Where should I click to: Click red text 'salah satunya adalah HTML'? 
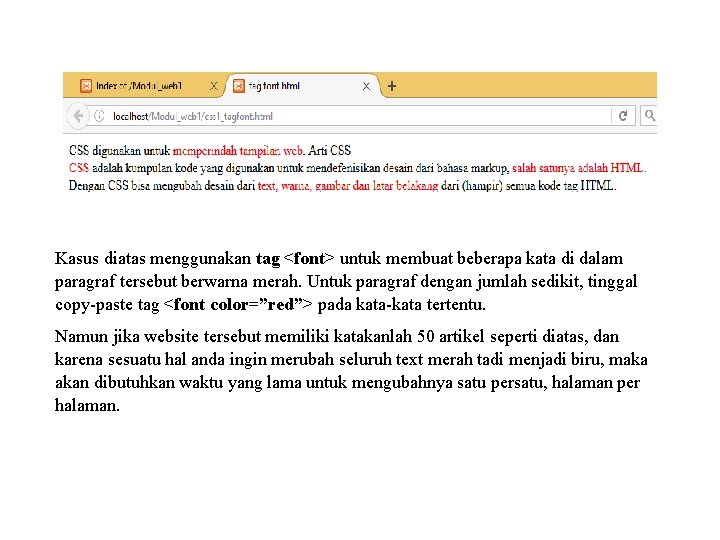(578, 168)
